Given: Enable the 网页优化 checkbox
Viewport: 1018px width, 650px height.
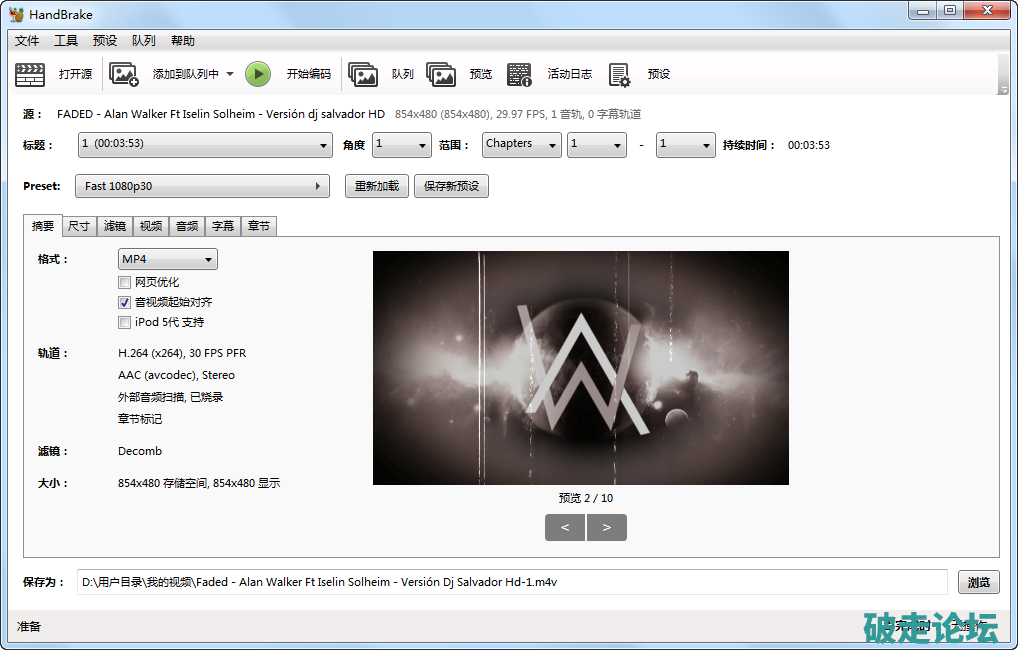Looking at the screenshot, I should [125, 283].
